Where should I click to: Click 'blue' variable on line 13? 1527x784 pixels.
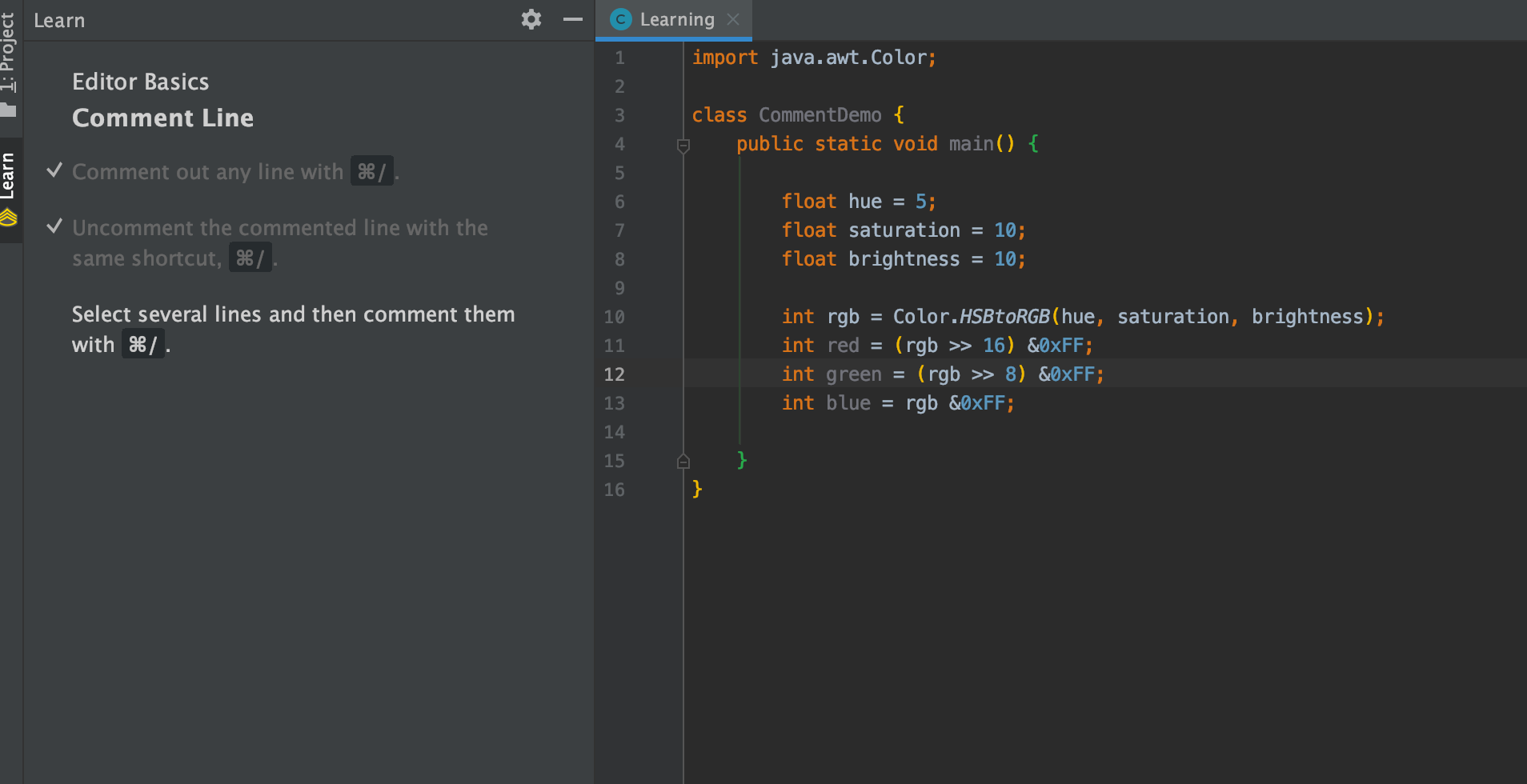848,403
